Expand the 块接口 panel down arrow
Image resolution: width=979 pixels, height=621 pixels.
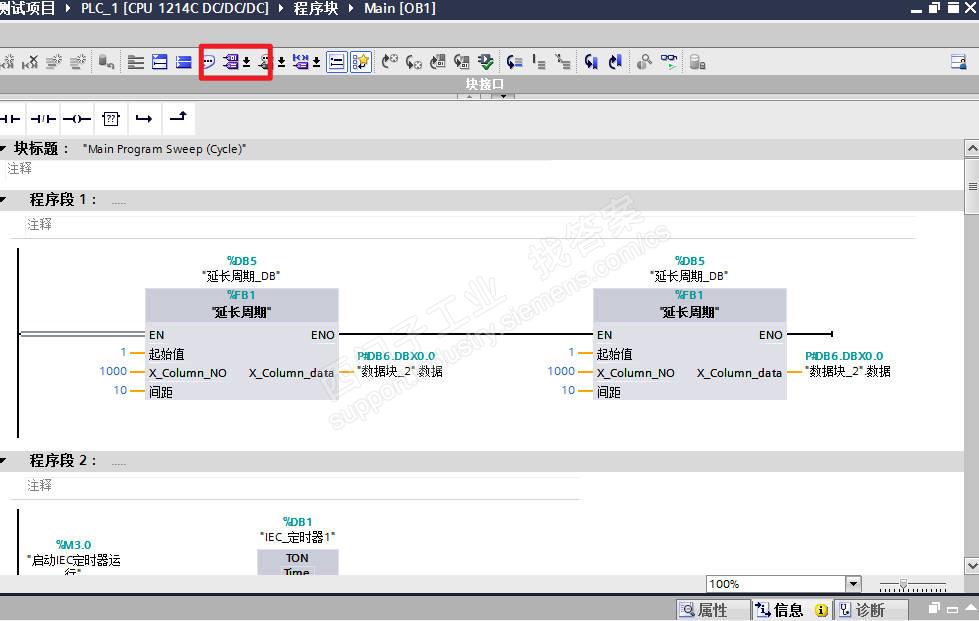point(503,97)
